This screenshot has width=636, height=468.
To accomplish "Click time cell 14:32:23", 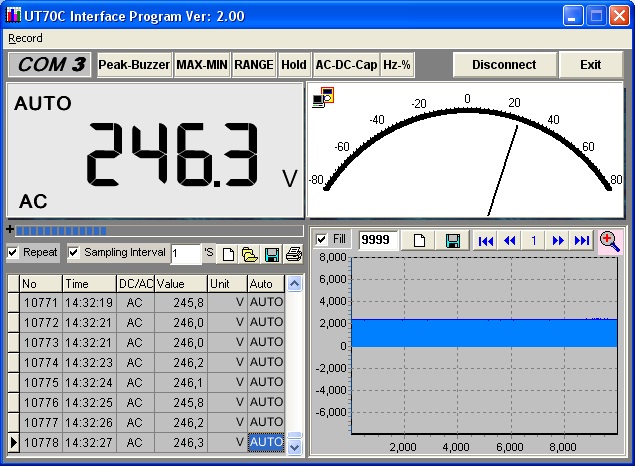I will 89,362.
